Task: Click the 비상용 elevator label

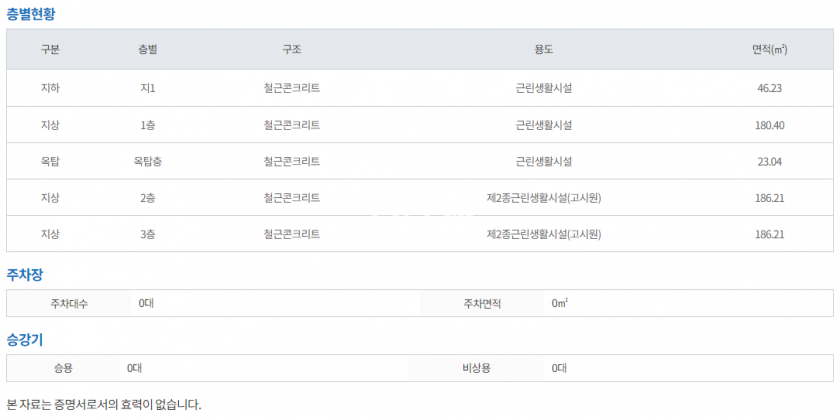Action: click(476, 368)
